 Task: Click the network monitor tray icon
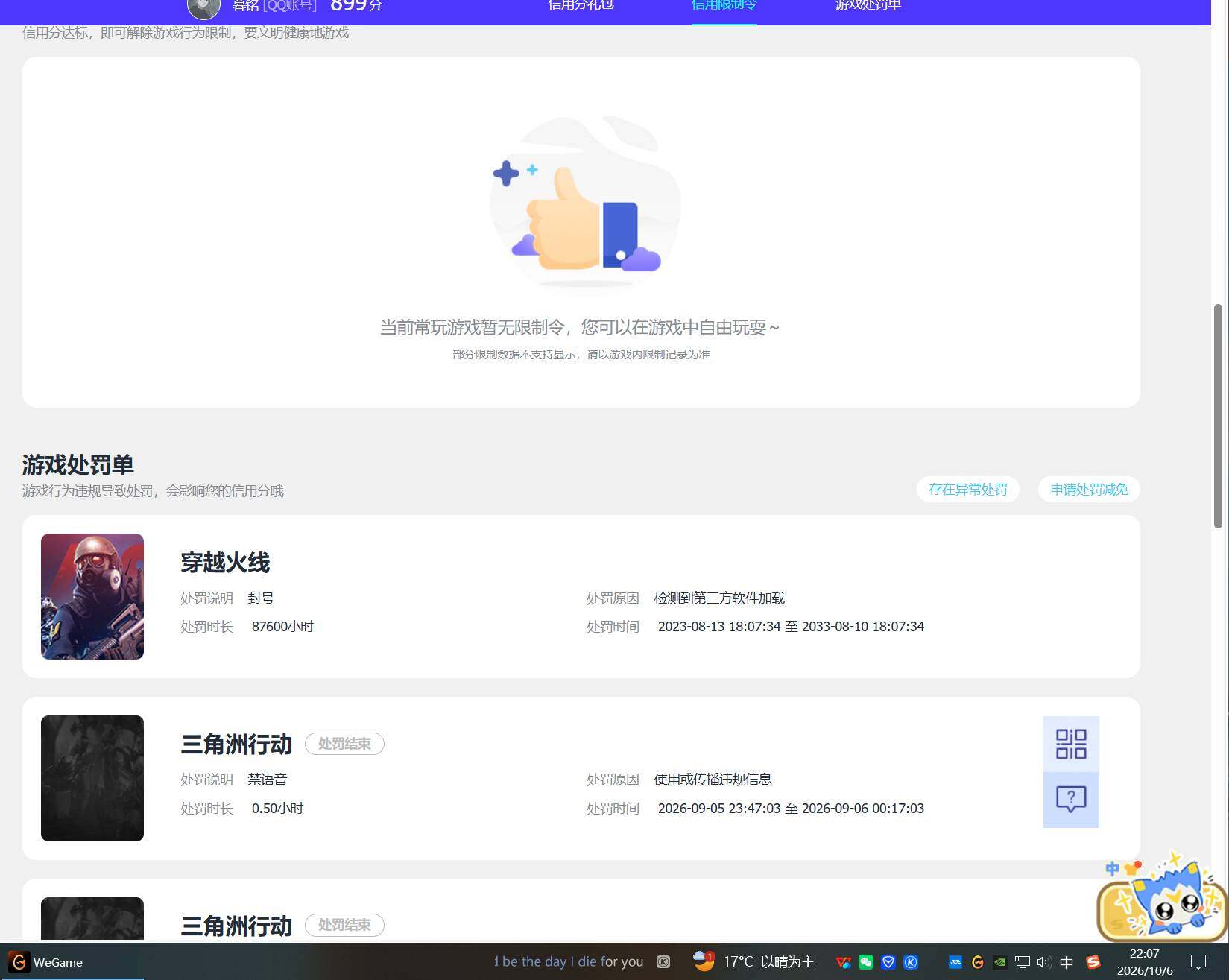[x=1023, y=962]
